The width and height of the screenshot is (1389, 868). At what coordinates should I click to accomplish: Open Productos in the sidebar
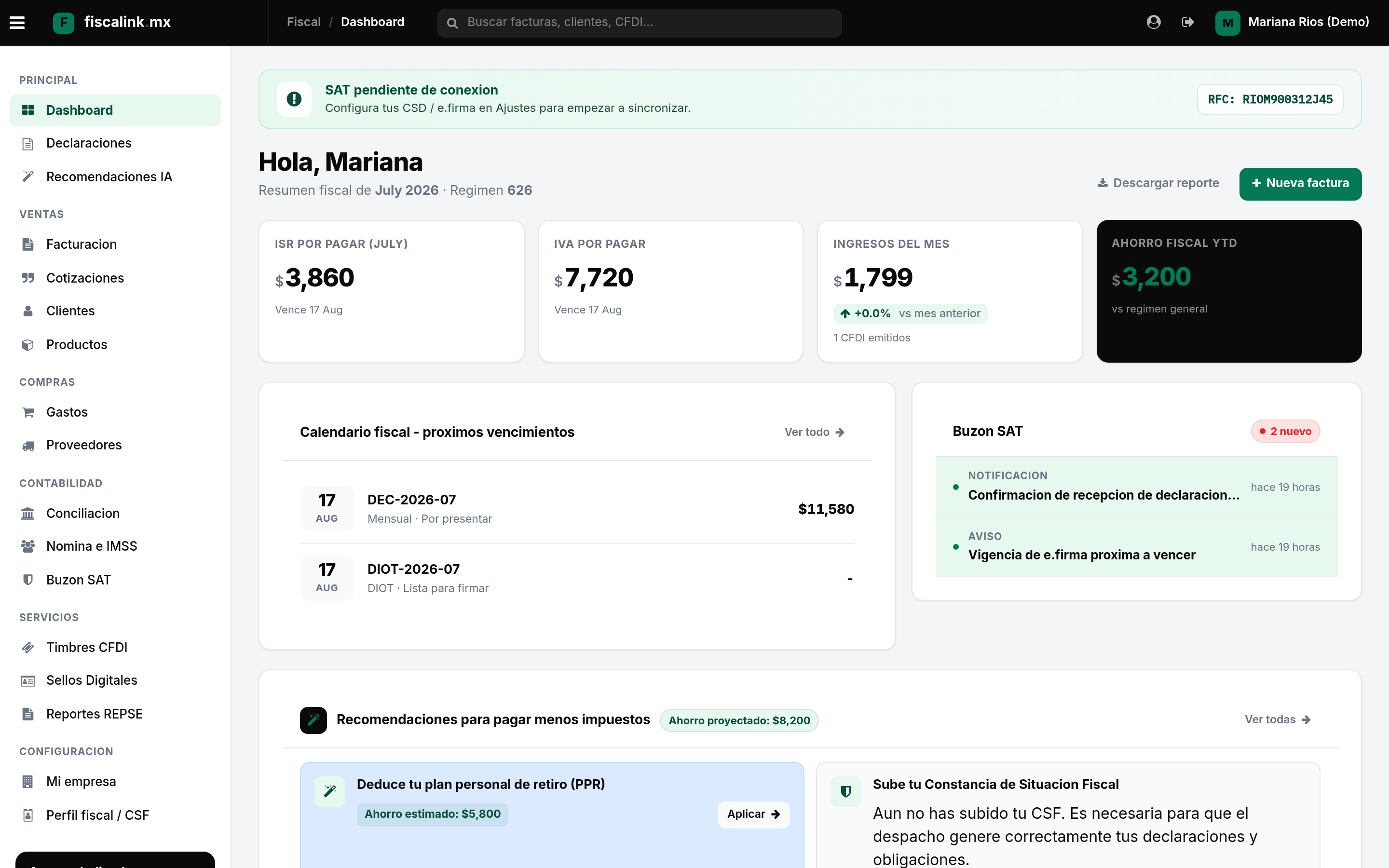[115, 344]
